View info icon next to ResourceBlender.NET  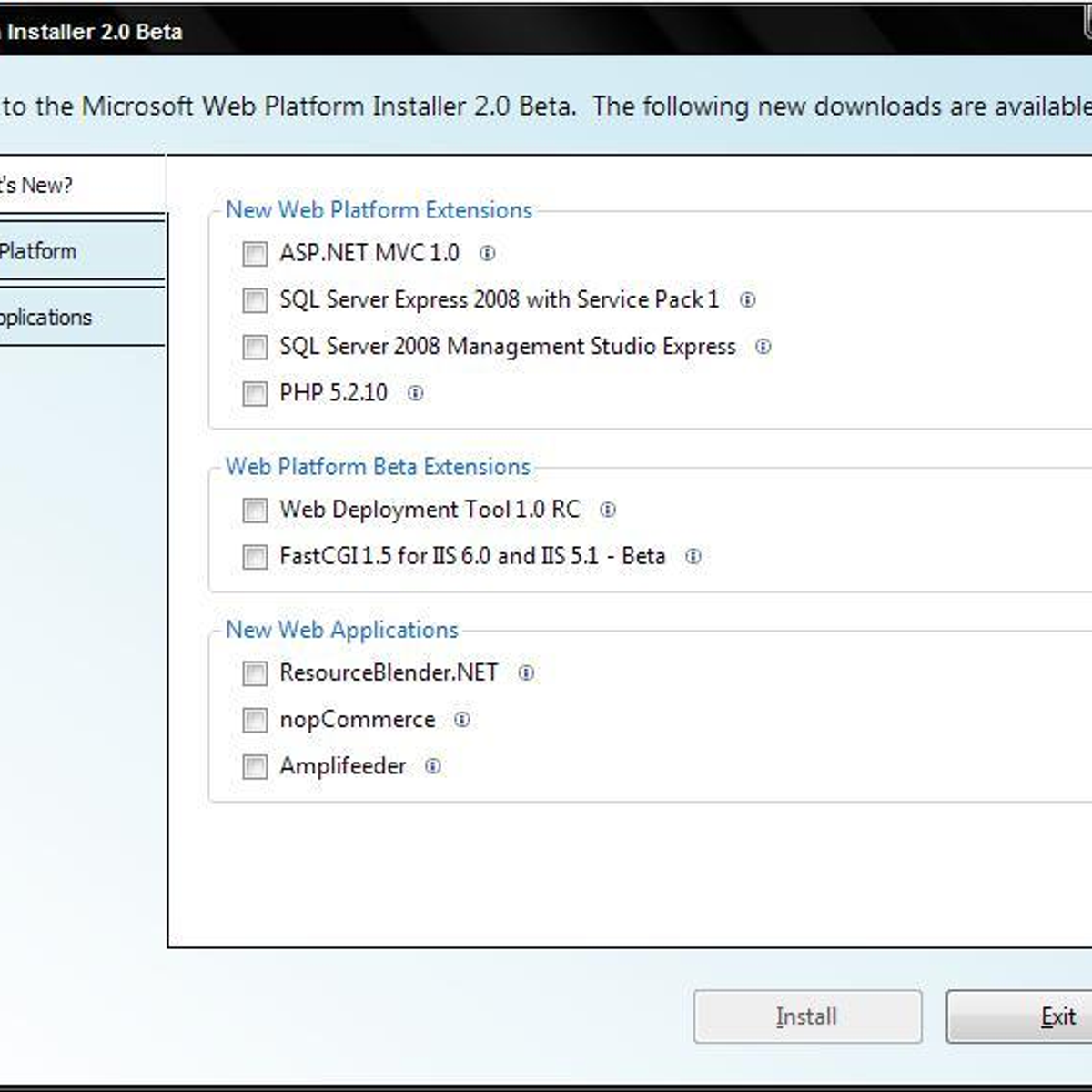tap(526, 673)
